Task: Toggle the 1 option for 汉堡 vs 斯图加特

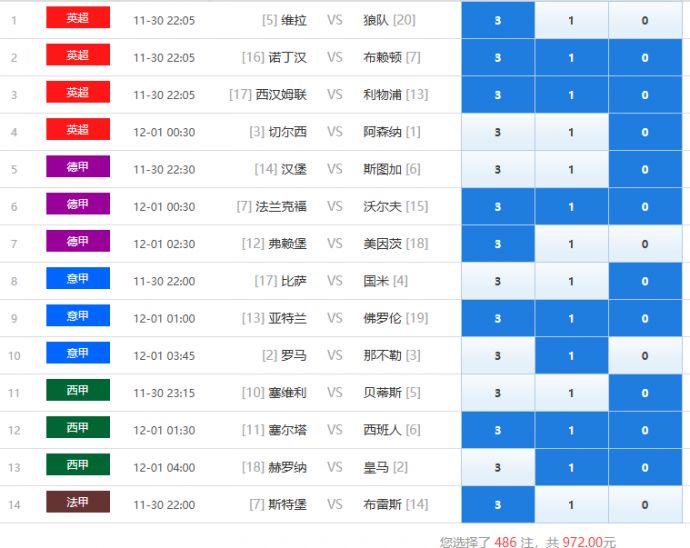Action: click(571, 170)
